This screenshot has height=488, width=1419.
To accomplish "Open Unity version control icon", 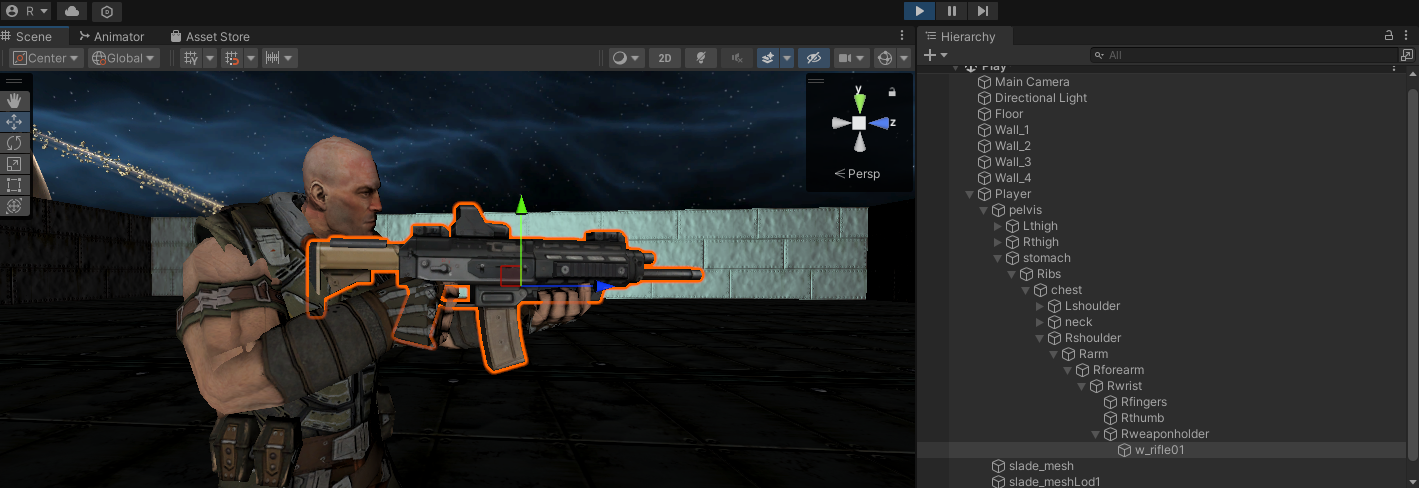I will click(107, 11).
